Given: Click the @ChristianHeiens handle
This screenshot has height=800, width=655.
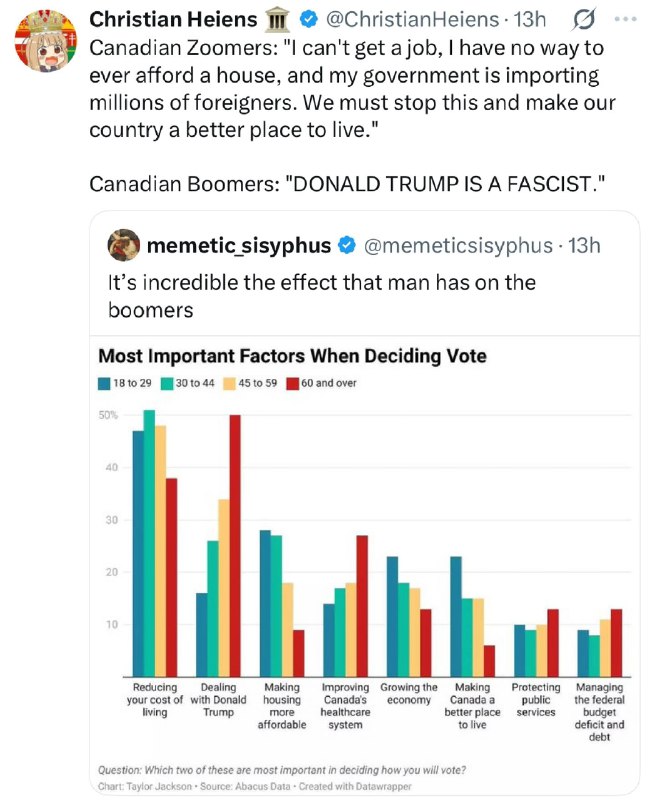Looking at the screenshot, I should pyautogui.click(x=412, y=19).
